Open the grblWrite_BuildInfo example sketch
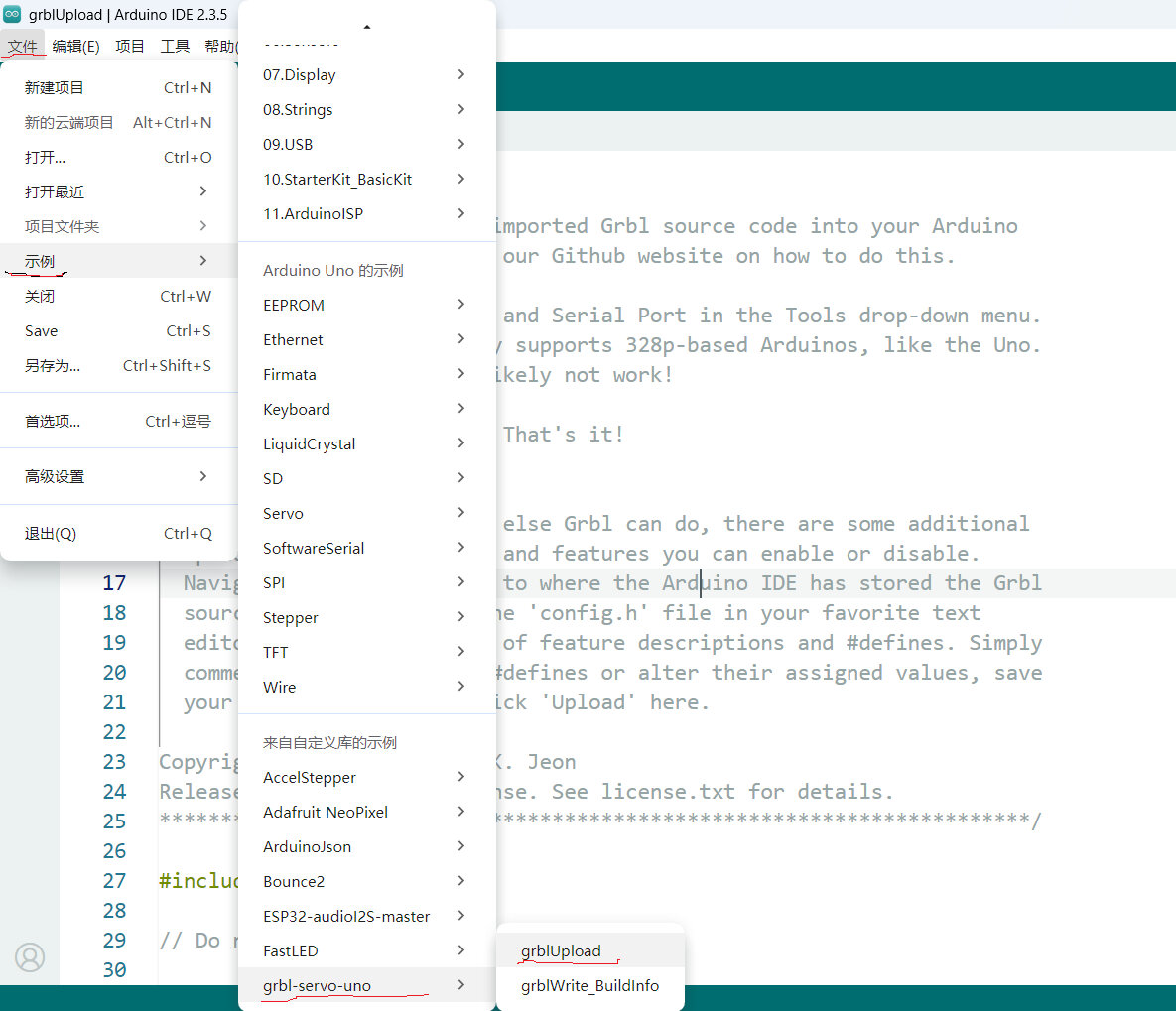Image resolution: width=1176 pixels, height=1011 pixels. click(590, 985)
